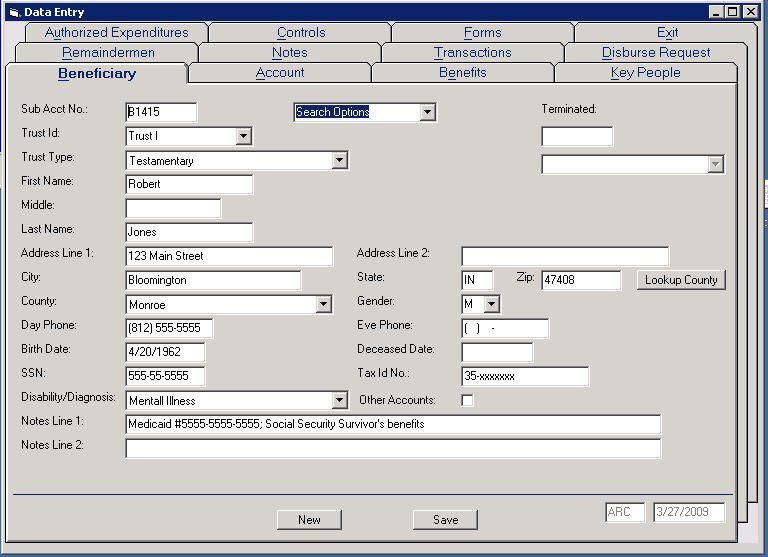The height and width of the screenshot is (557, 768).
Task: Click in the First Name field
Action: (189, 184)
